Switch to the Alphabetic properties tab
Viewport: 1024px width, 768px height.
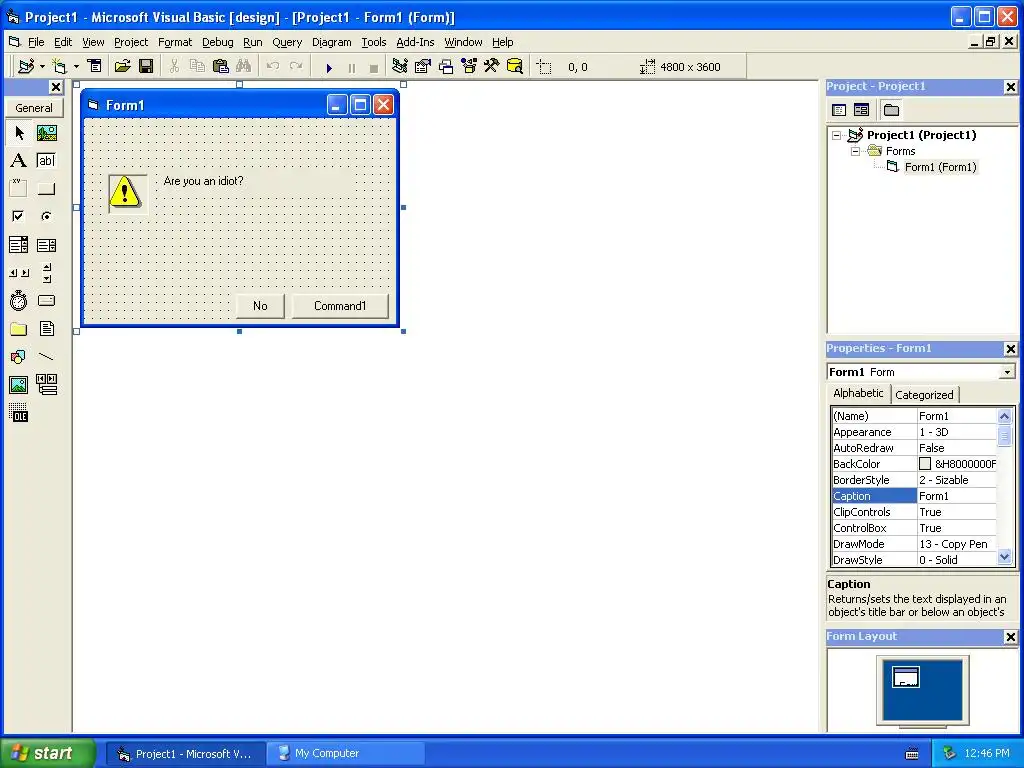858,393
